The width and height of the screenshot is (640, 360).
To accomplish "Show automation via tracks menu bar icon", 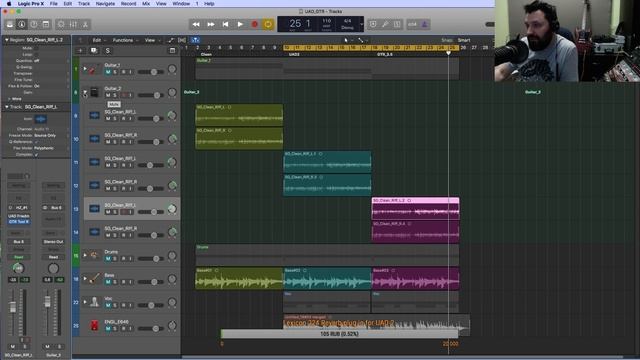I will coord(171,40).
